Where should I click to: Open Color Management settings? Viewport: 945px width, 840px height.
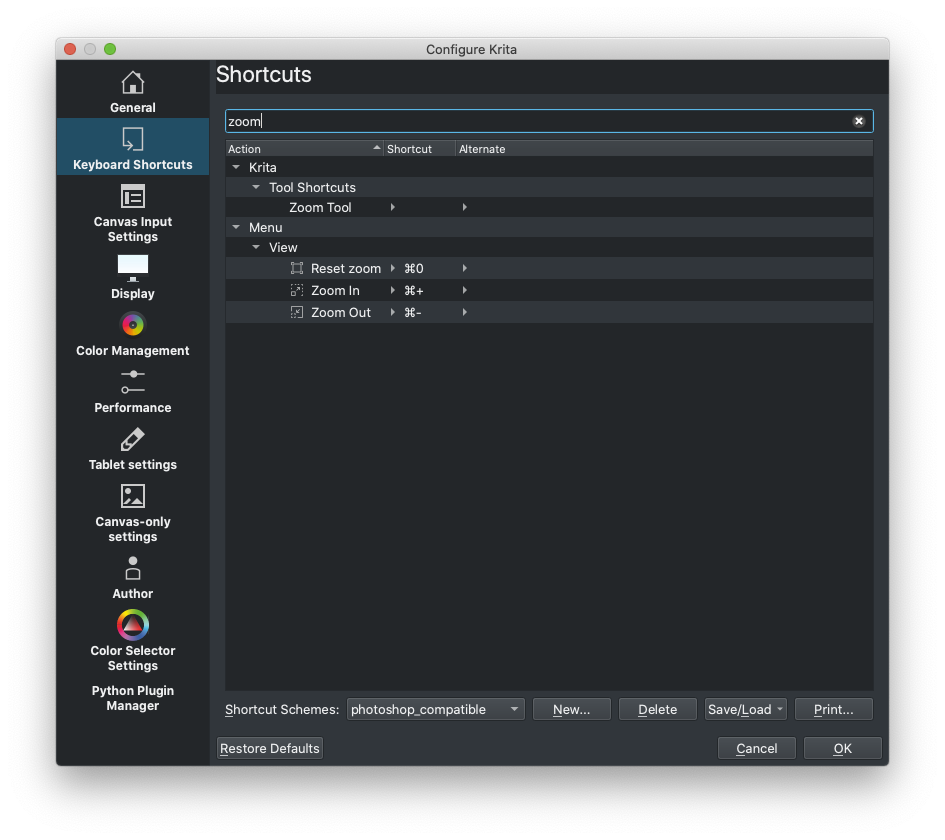pyautogui.click(x=132, y=334)
